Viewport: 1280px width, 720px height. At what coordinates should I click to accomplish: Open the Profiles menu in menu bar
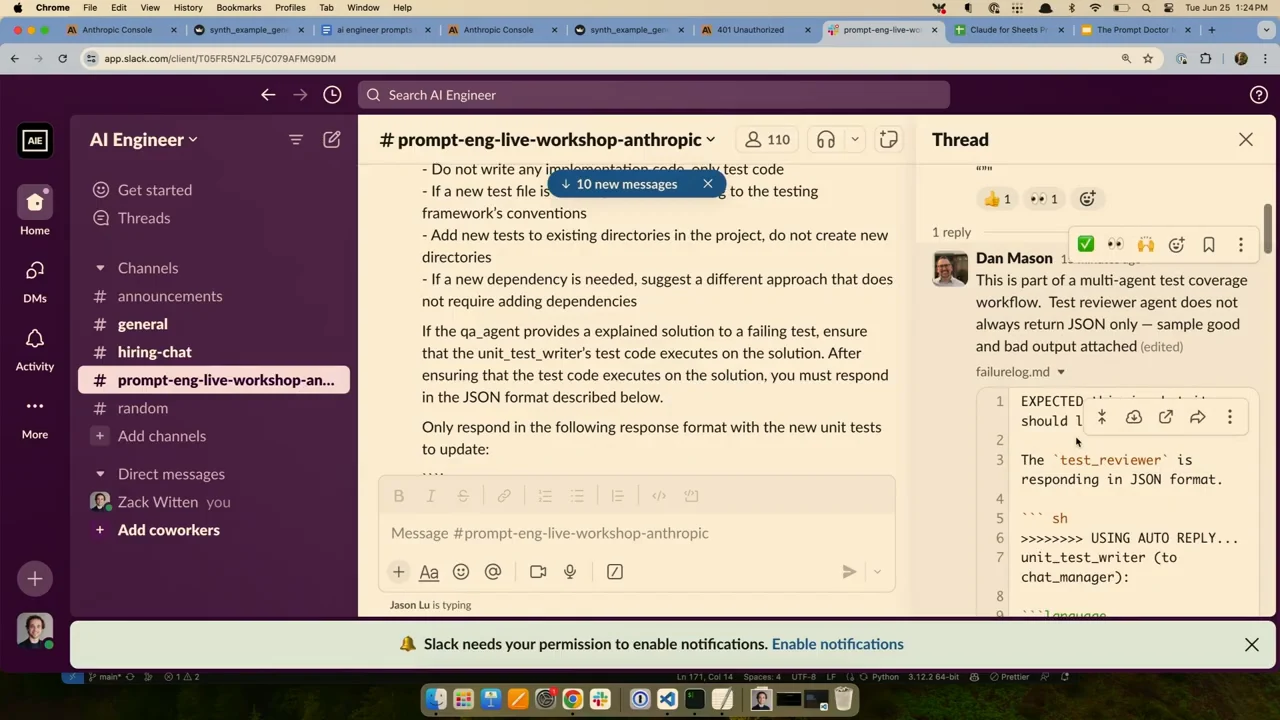289,7
